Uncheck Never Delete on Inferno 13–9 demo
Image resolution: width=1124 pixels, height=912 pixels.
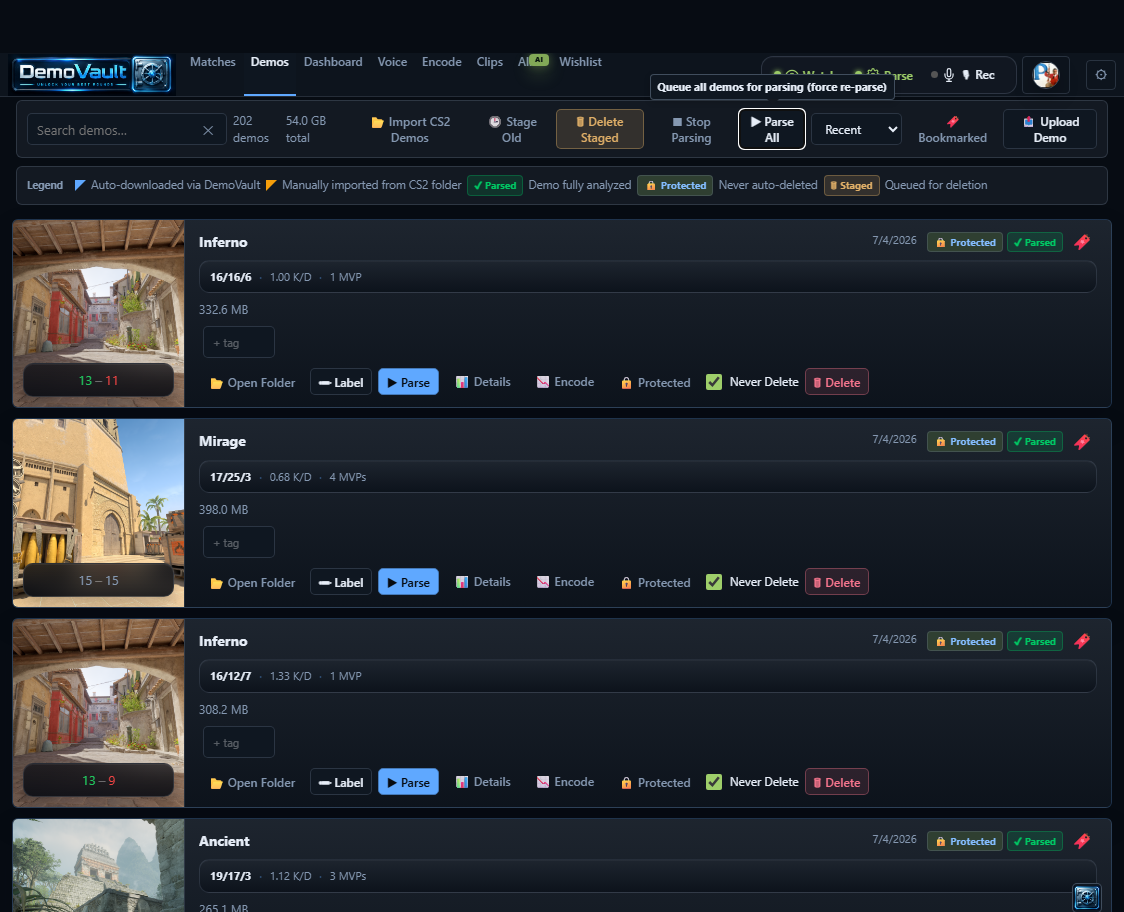(x=714, y=782)
